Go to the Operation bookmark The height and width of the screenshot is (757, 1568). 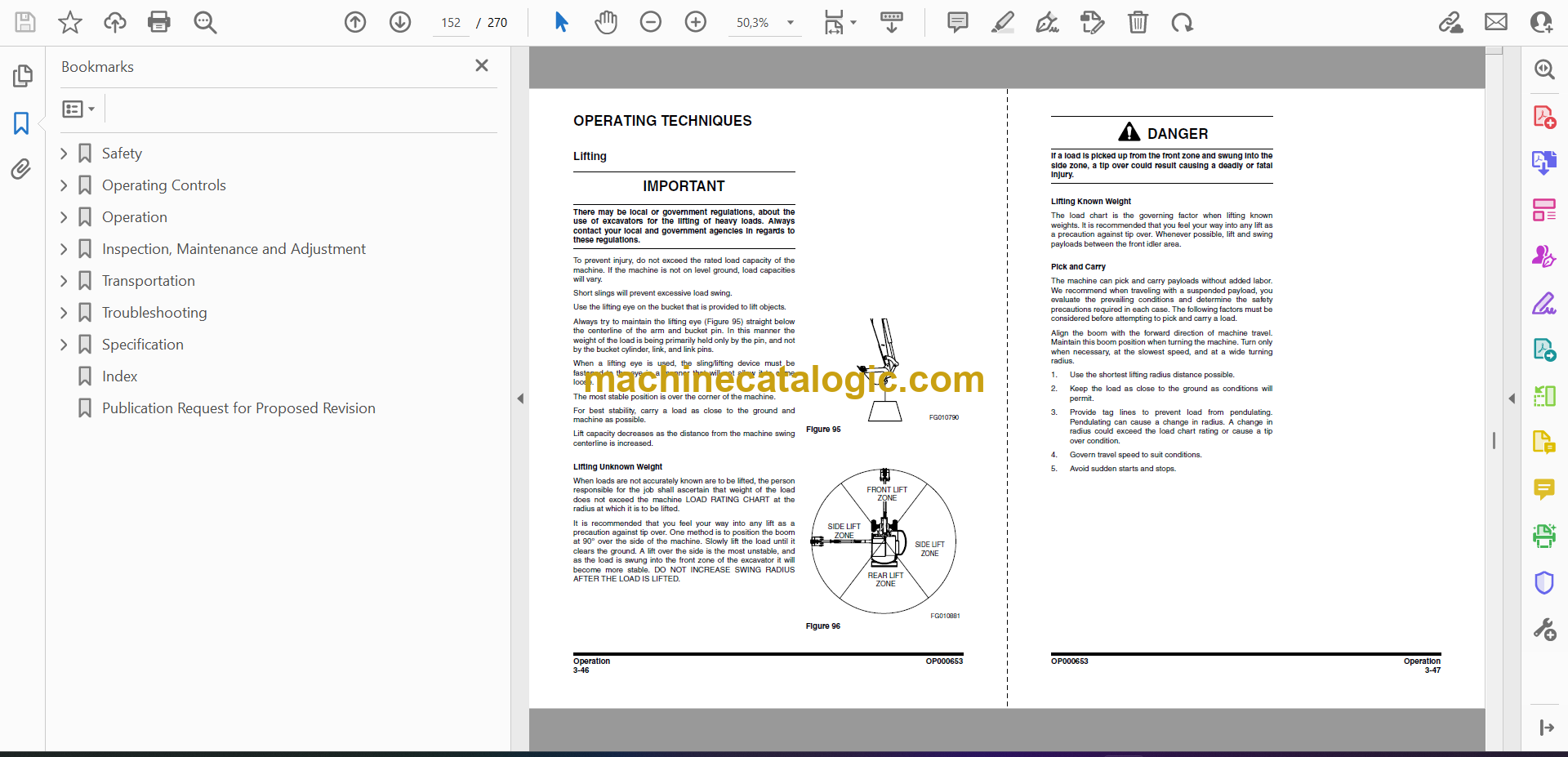coord(135,217)
